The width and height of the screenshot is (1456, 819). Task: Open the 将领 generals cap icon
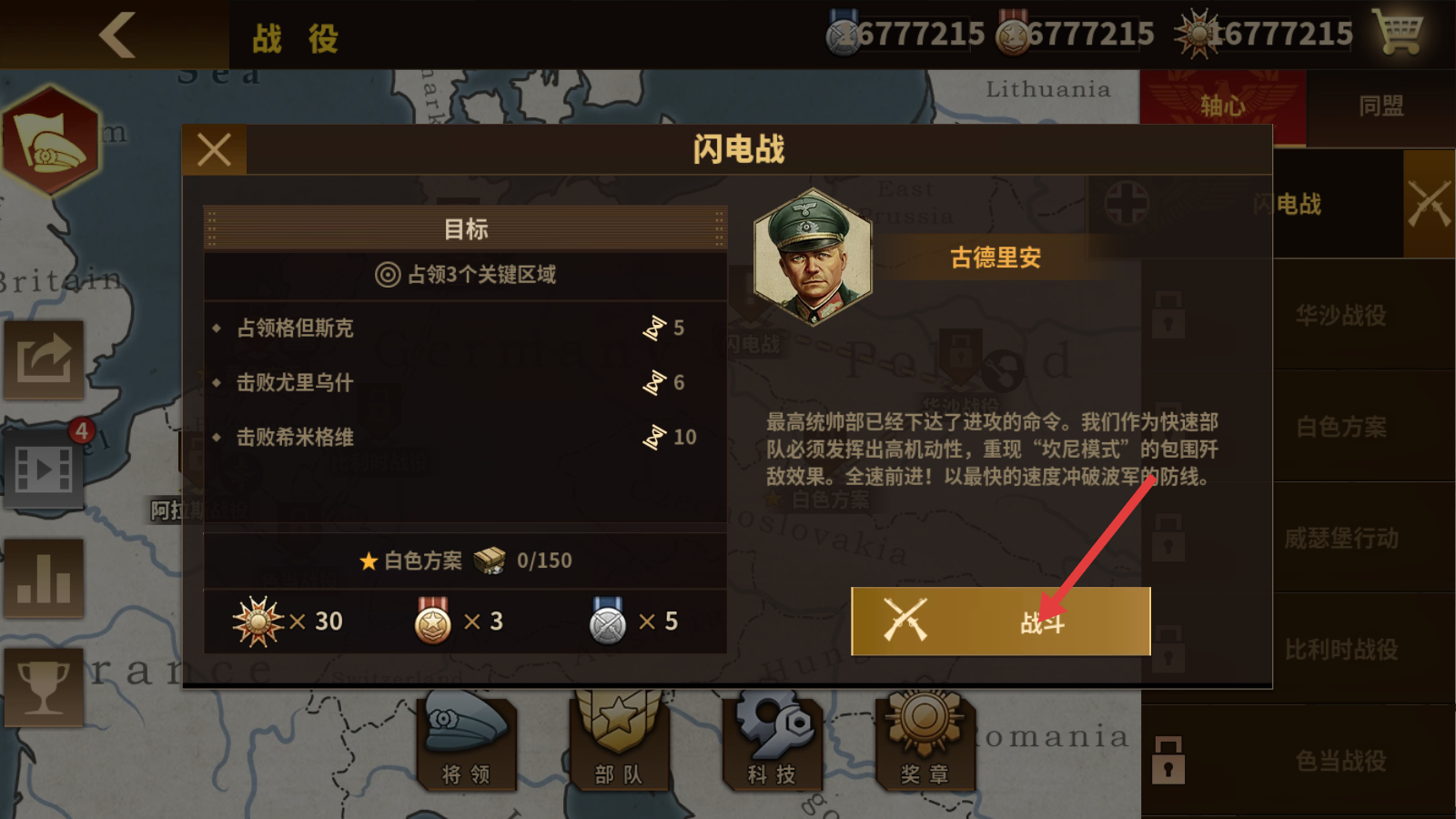466,739
